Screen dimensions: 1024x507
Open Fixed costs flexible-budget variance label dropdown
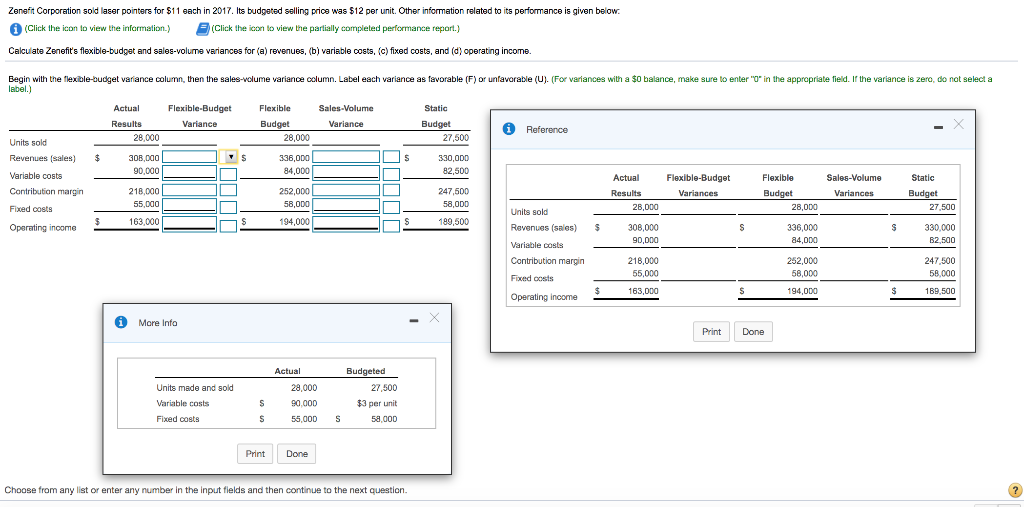coord(229,206)
